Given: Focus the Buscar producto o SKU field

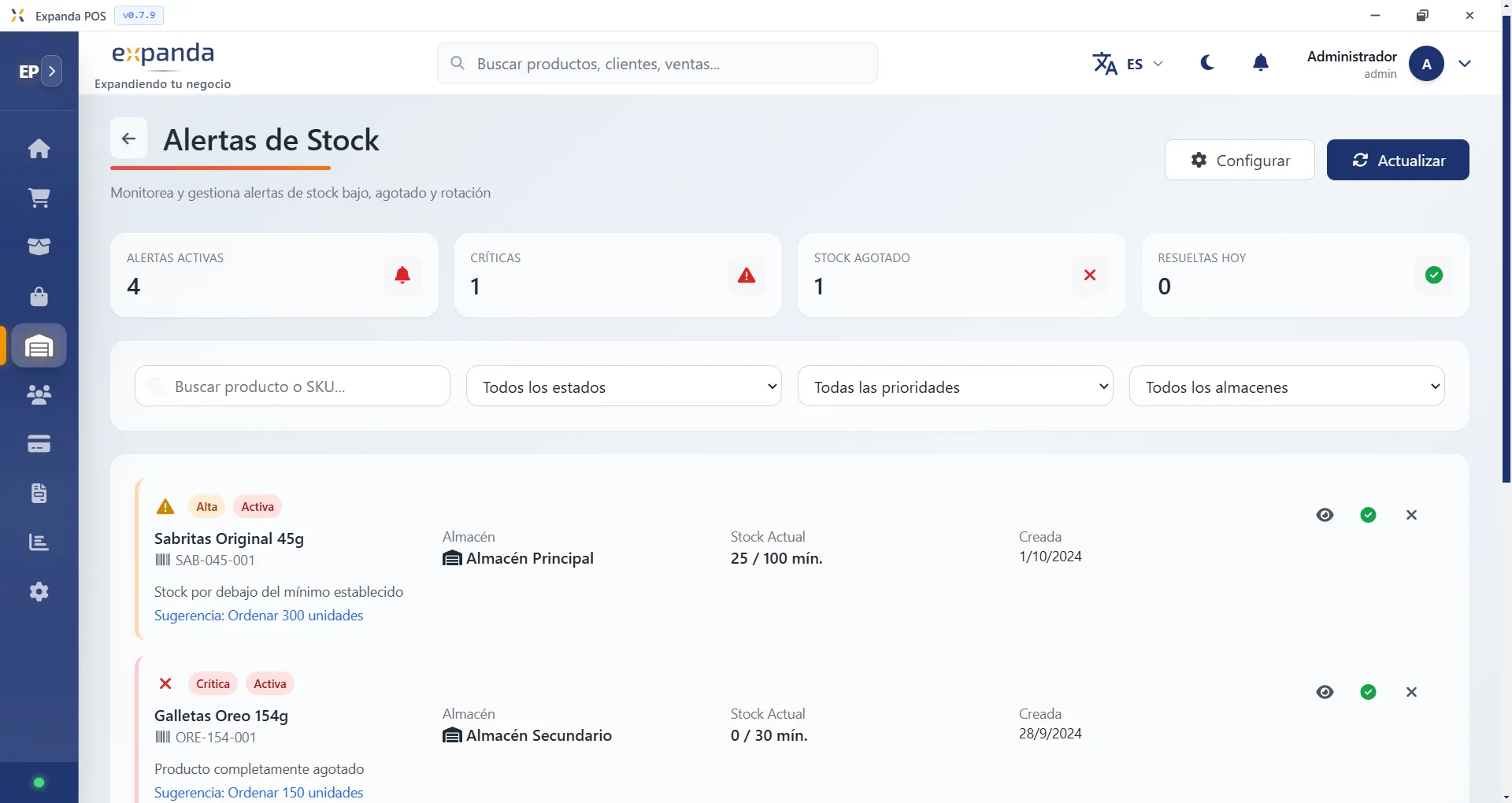Looking at the screenshot, I should [292, 386].
